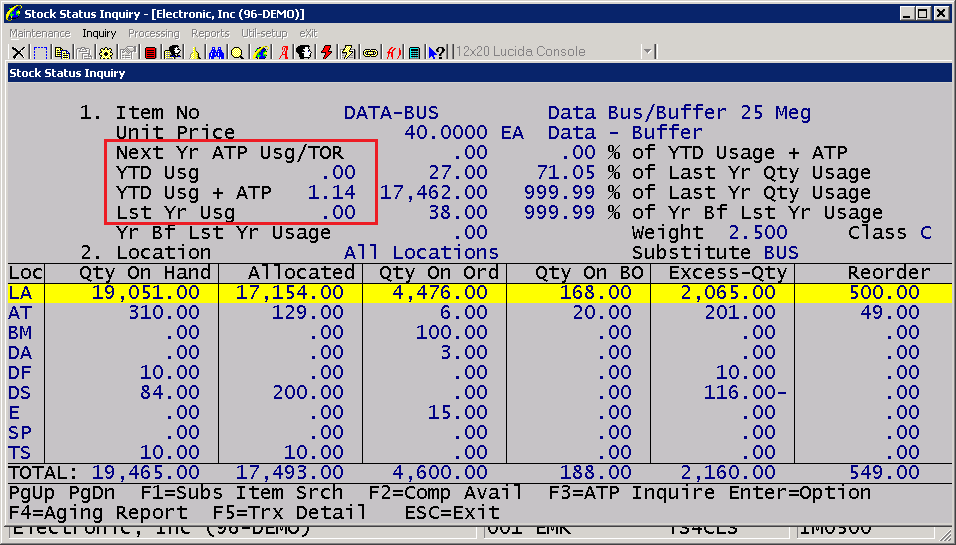Open the Reports menu
Image resolution: width=956 pixels, height=545 pixels.
210,33
